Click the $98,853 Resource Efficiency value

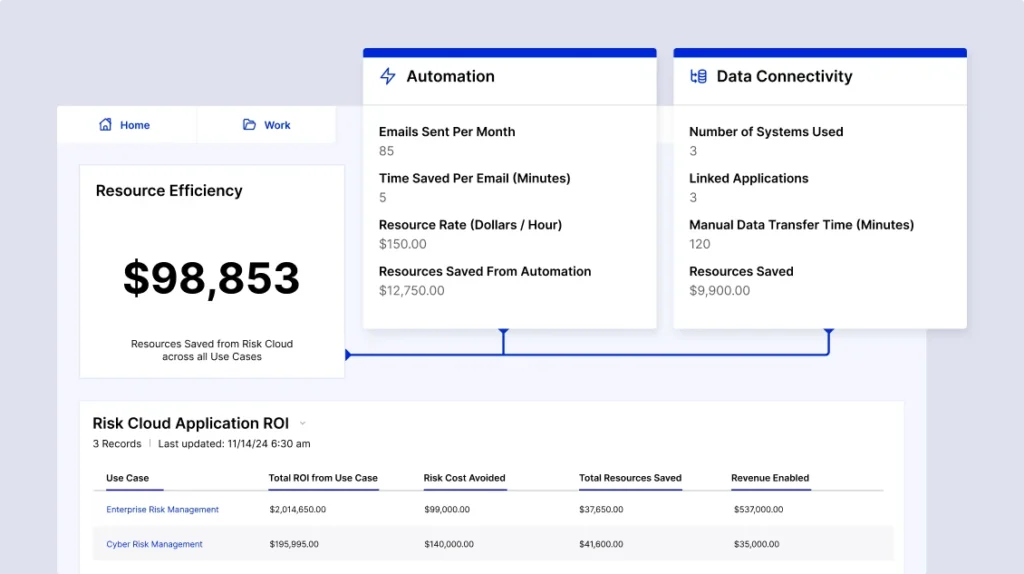click(212, 278)
